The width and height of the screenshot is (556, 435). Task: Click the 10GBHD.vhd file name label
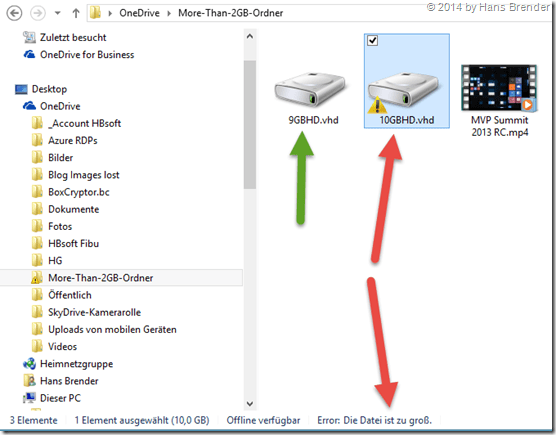tap(407, 120)
